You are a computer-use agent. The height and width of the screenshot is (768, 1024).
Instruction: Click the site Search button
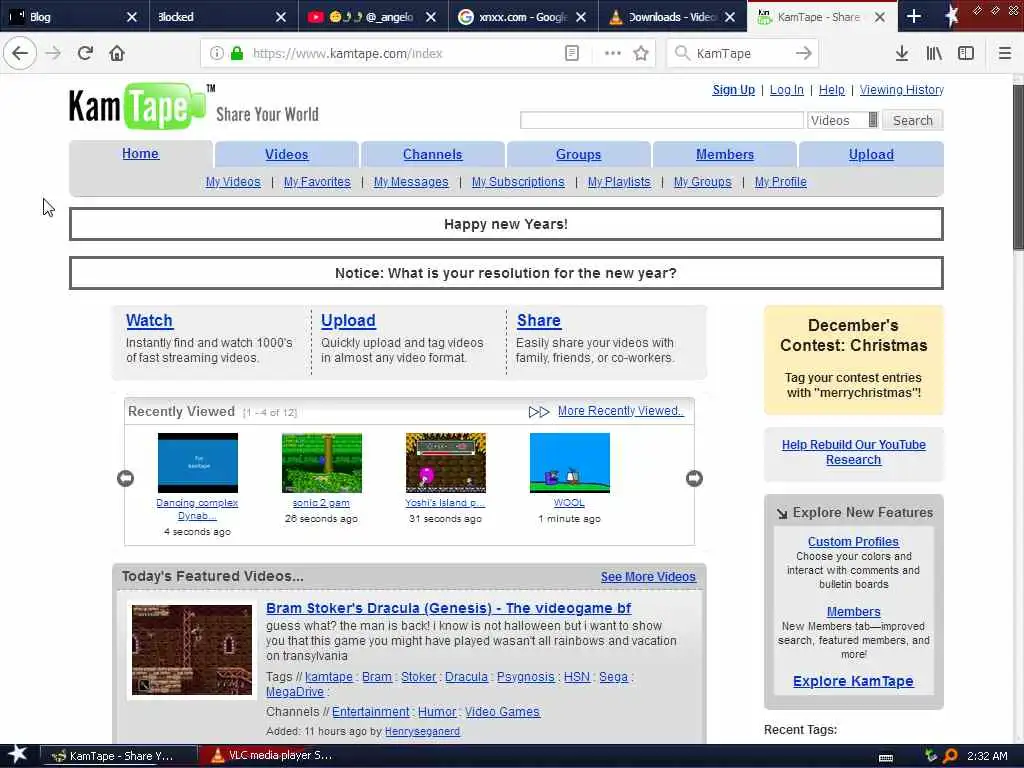tap(912, 120)
